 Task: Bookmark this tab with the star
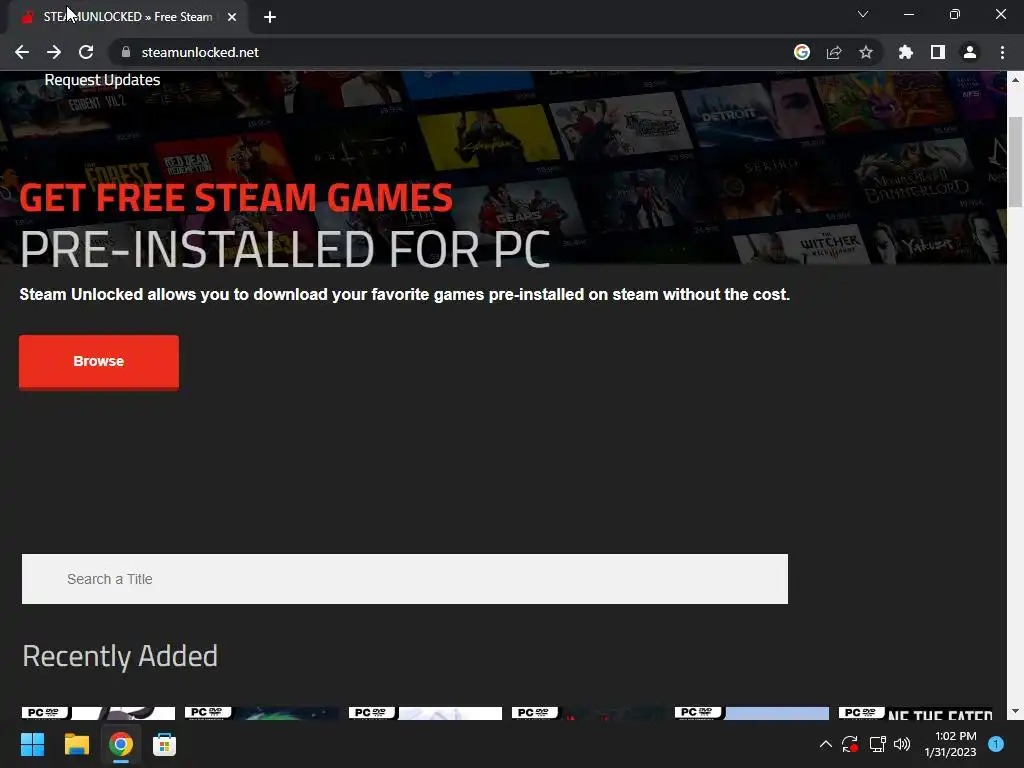866,52
